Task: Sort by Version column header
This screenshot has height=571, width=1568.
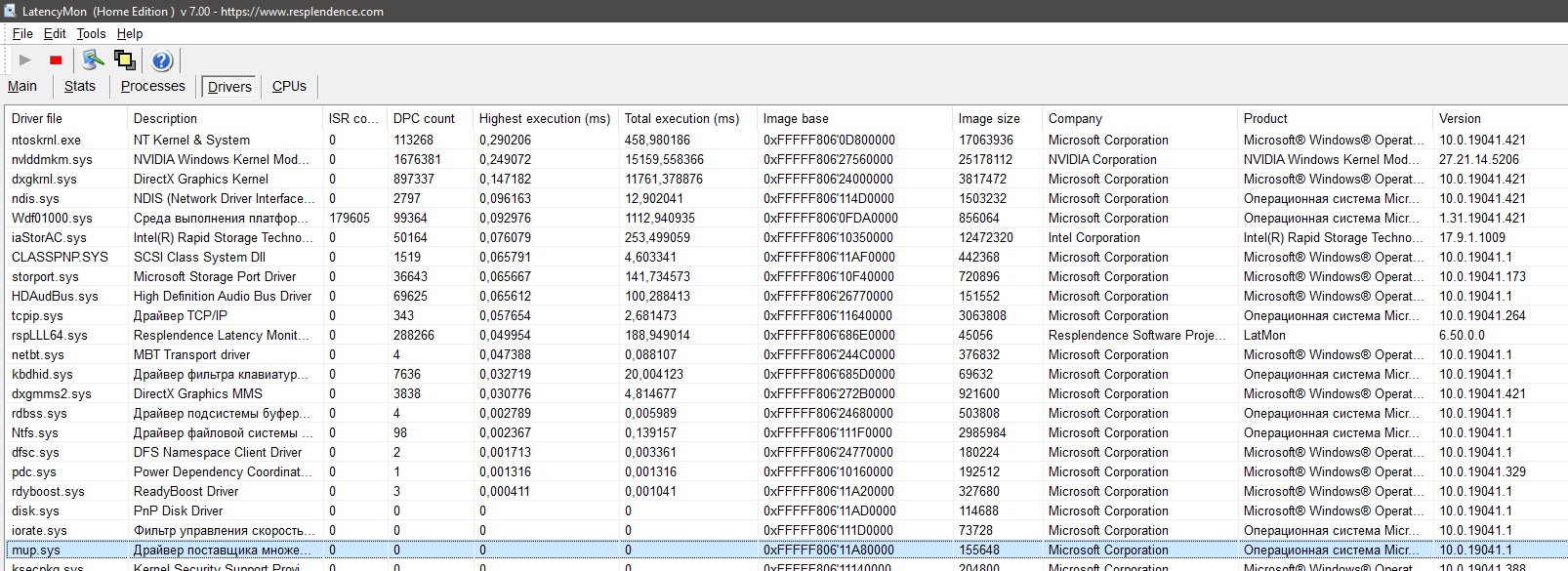Action: click(1500, 118)
